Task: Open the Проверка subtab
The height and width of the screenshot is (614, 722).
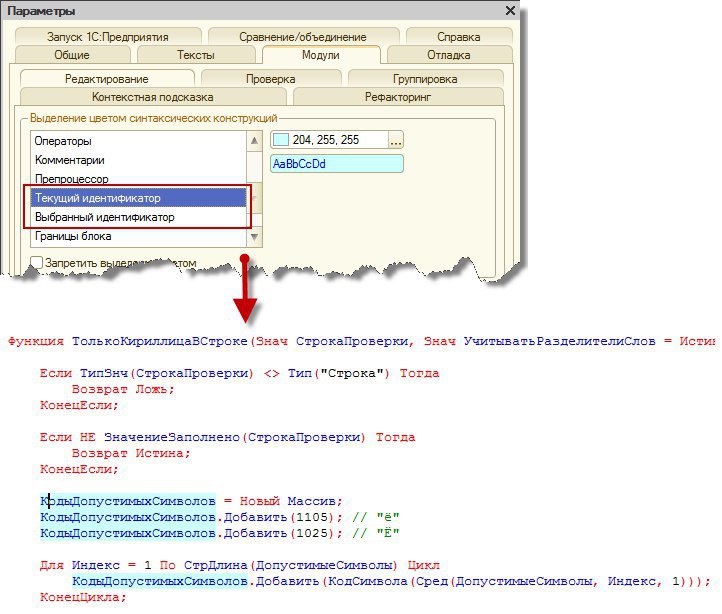Action: pos(271,79)
